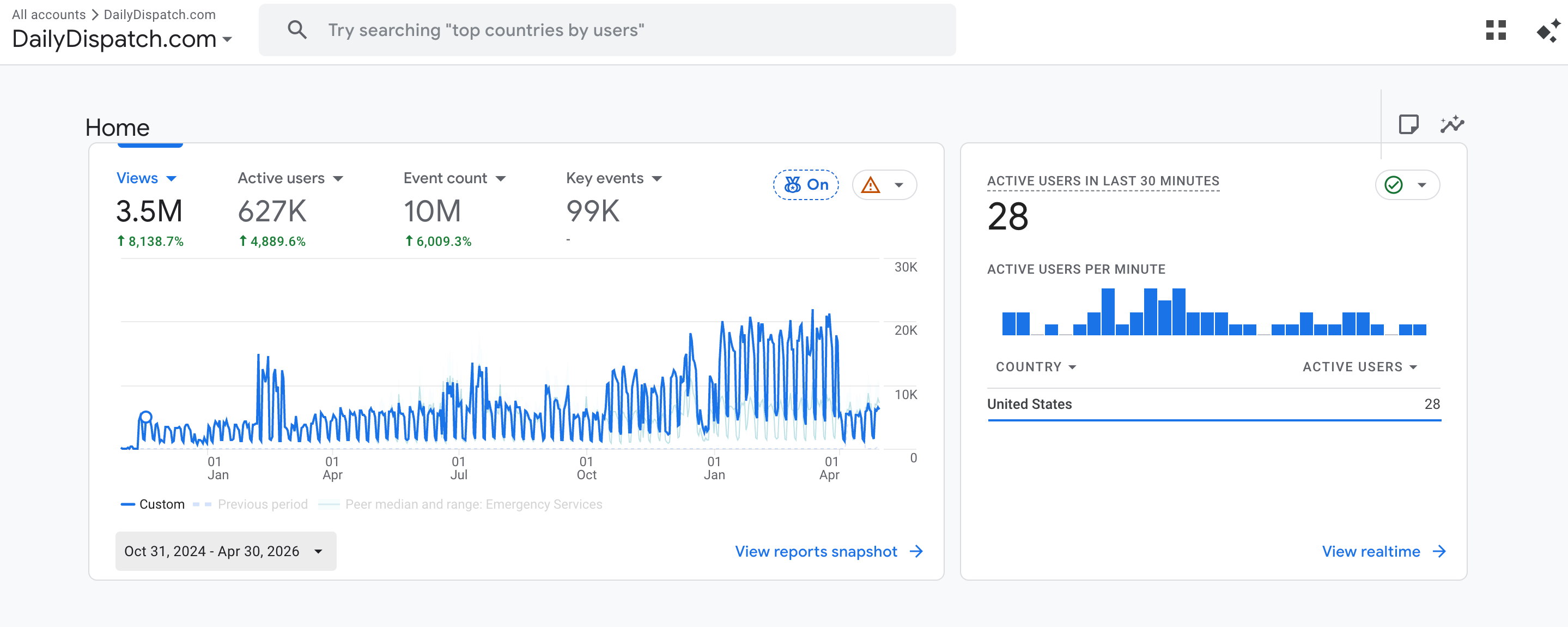Click the Home page heading
This screenshot has height=627, width=1568.
click(x=118, y=128)
